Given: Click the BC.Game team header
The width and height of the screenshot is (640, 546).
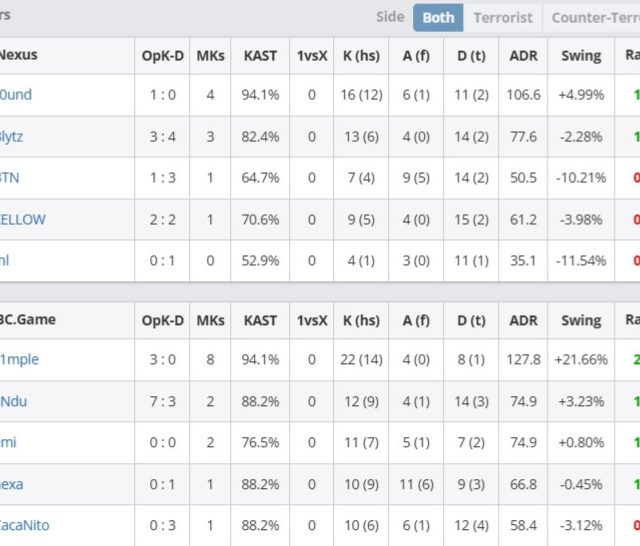Looking at the screenshot, I should click(x=28, y=320).
